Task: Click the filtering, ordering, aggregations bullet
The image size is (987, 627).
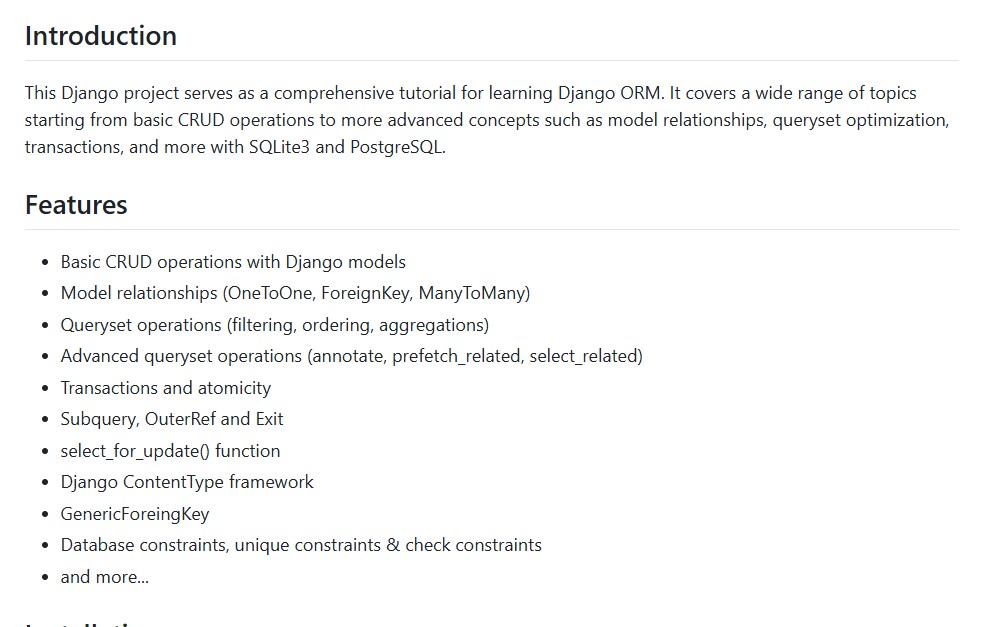Action: point(274,325)
